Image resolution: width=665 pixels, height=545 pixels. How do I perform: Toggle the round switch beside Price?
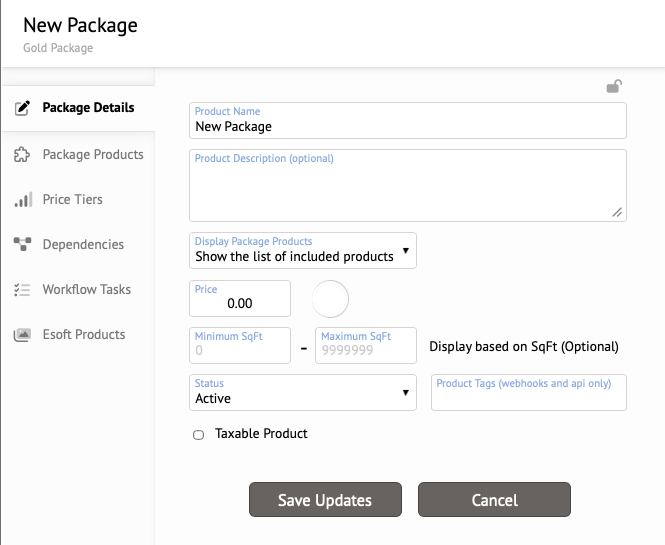(x=330, y=299)
